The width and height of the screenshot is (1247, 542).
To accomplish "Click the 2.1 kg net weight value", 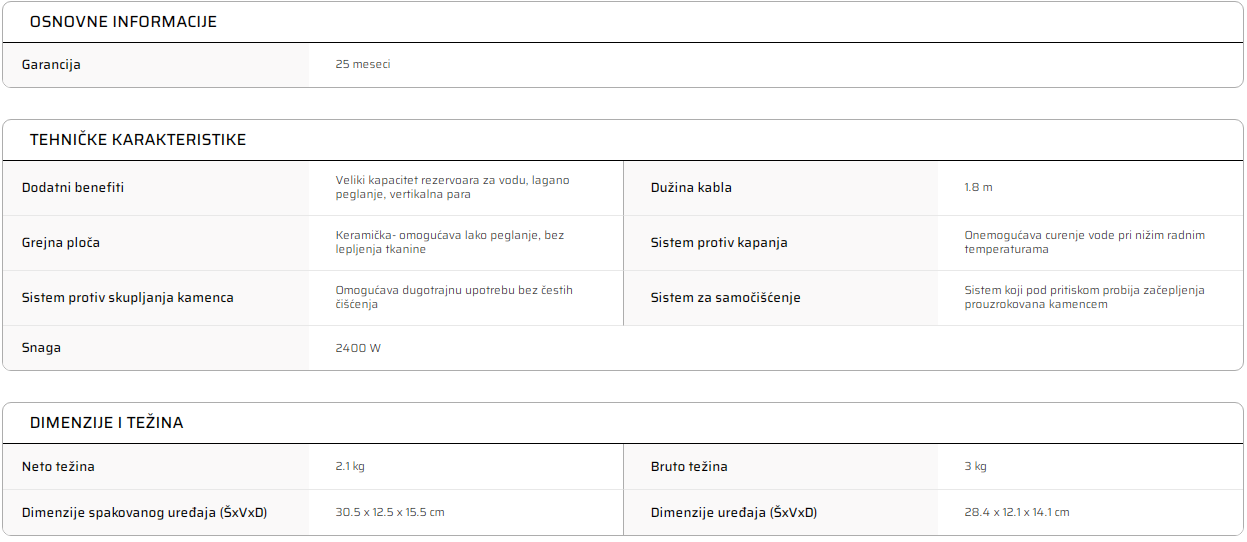I will click(x=350, y=467).
